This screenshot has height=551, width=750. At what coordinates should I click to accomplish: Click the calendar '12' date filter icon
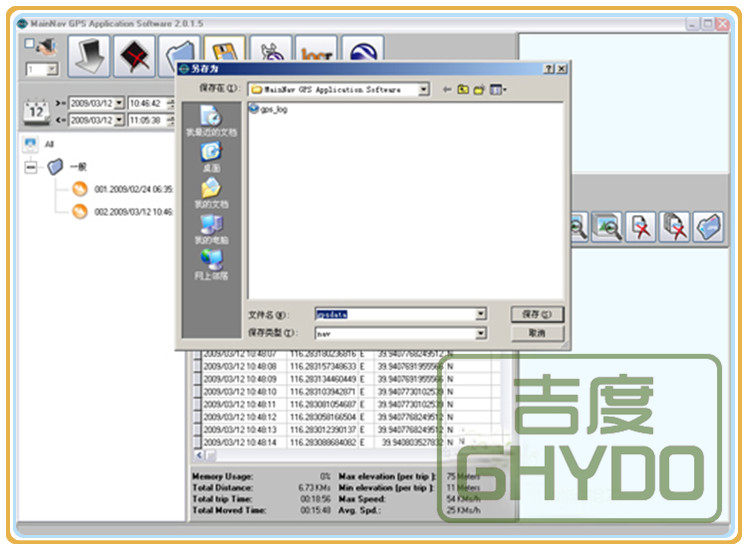coord(36,112)
